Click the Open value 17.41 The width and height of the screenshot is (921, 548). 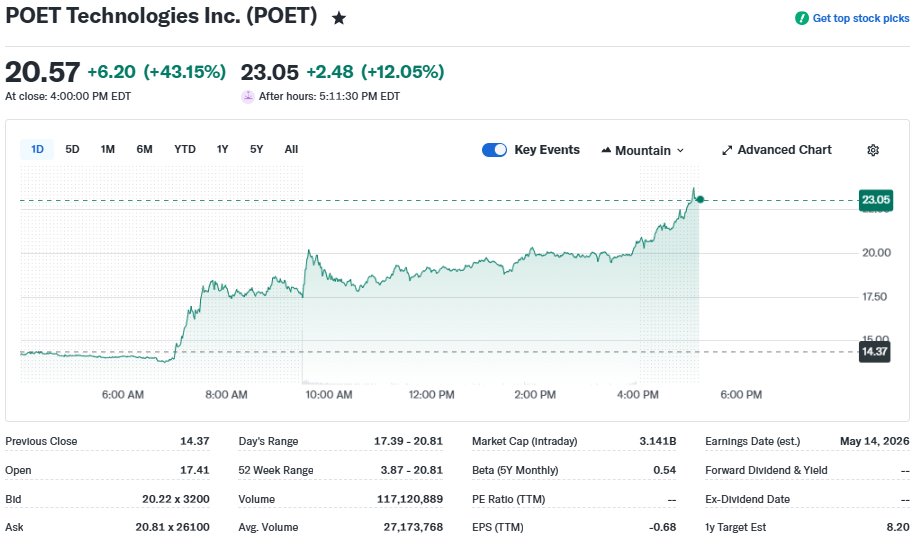pos(194,470)
